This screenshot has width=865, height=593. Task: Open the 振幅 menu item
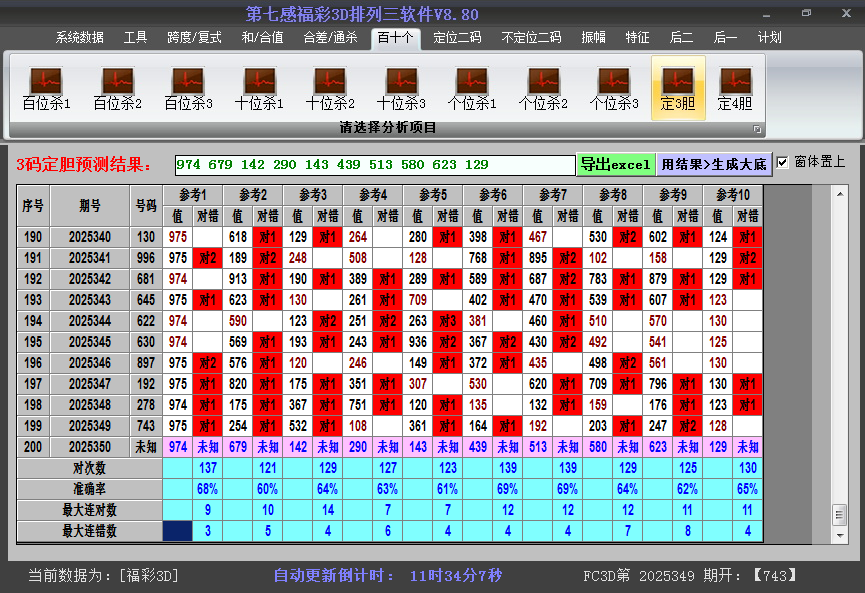[590, 37]
